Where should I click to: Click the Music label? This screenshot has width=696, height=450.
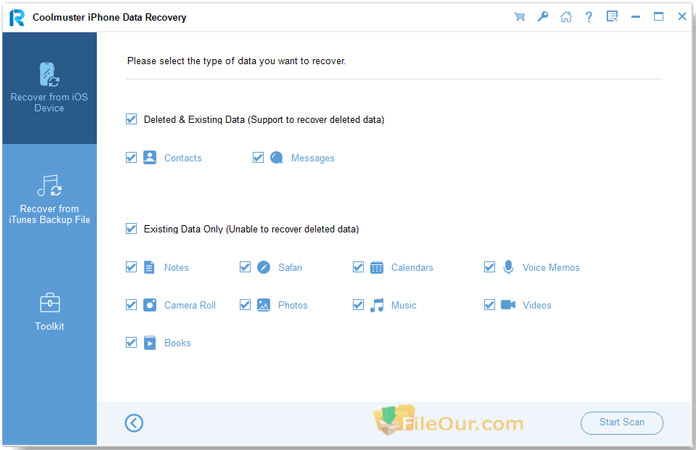404,305
